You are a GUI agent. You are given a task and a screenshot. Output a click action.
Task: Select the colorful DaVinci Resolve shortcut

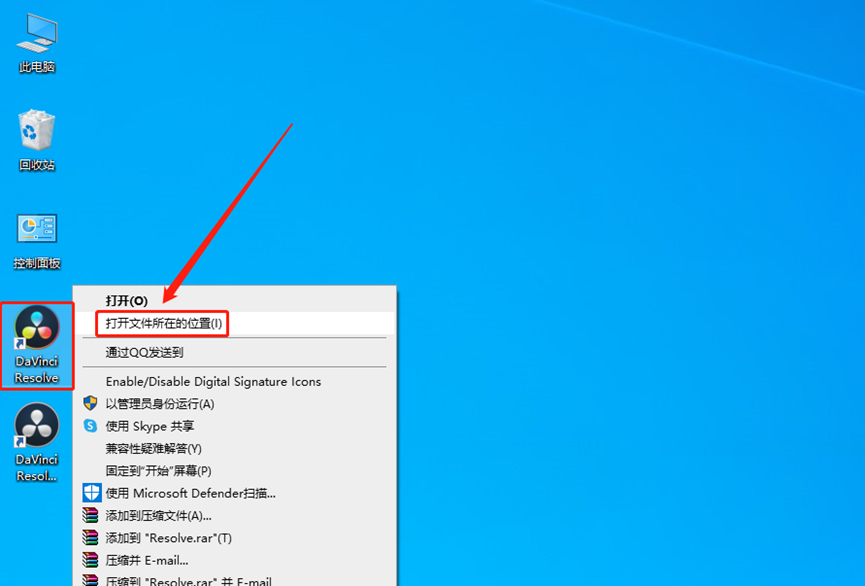36,345
